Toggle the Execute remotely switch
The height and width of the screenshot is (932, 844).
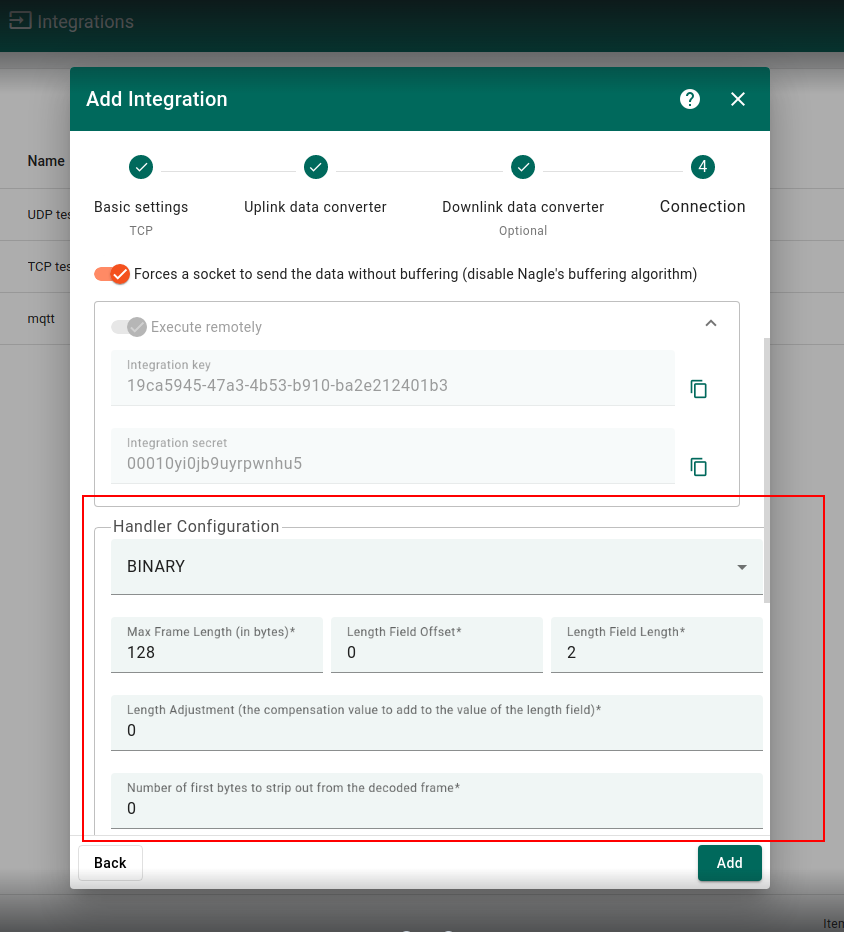click(x=131, y=326)
